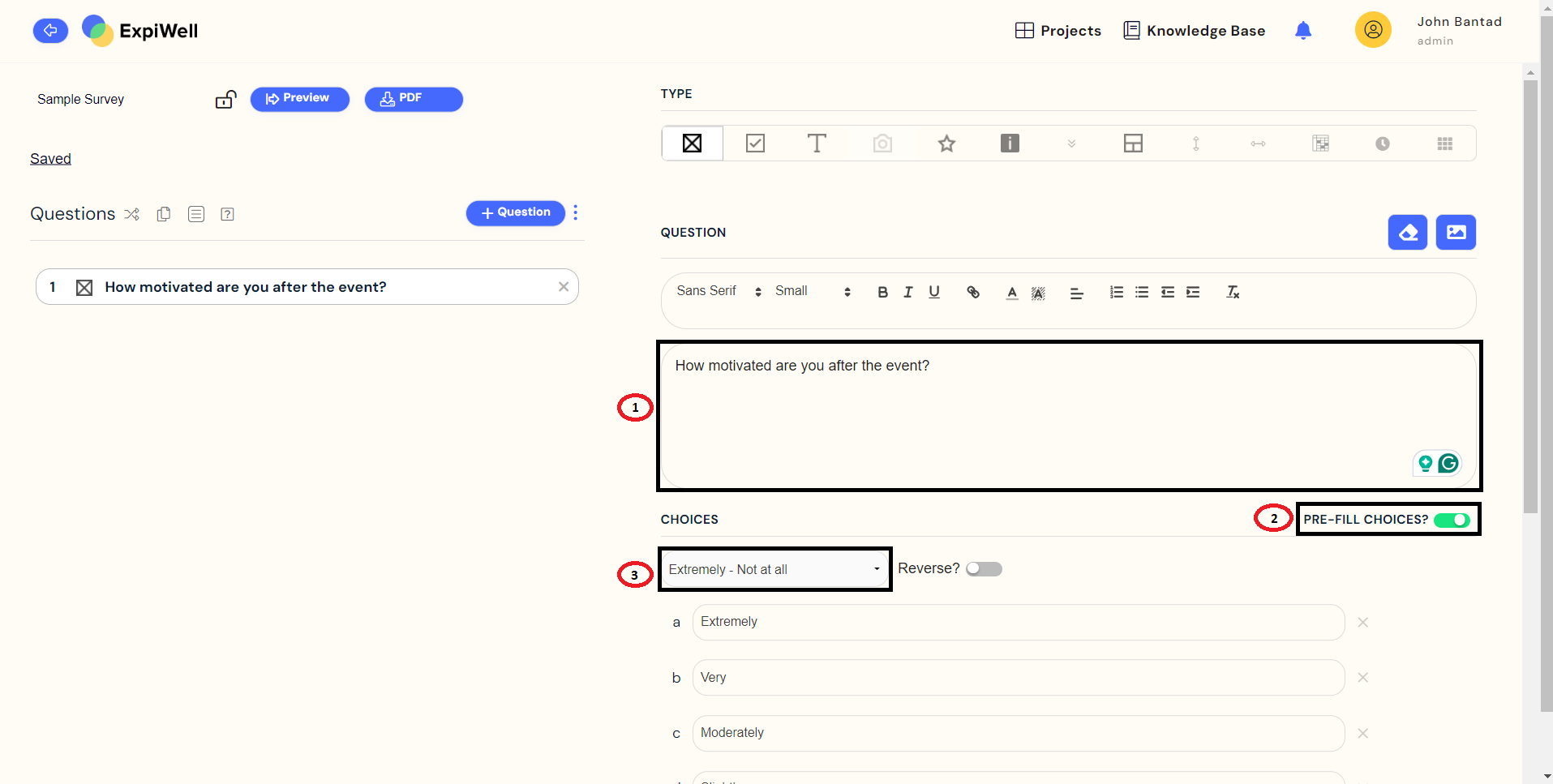Go to Knowledge Base
The image size is (1553, 784).
click(1194, 31)
